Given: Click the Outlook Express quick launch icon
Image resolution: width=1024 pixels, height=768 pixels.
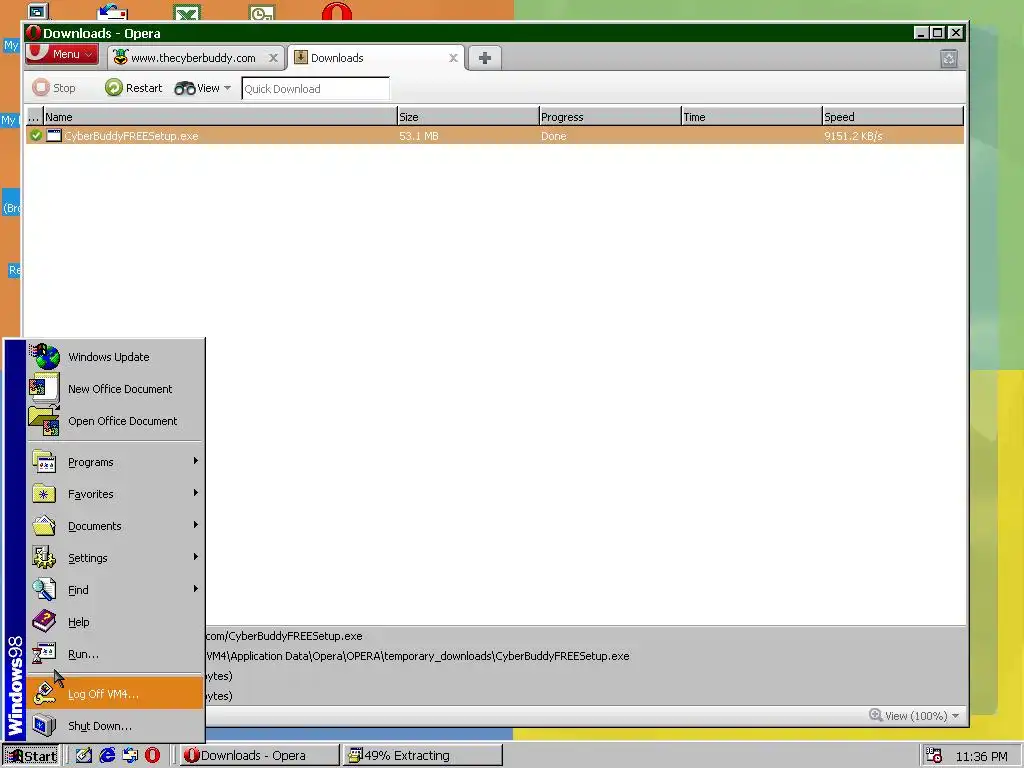Looking at the screenshot, I should [x=130, y=756].
